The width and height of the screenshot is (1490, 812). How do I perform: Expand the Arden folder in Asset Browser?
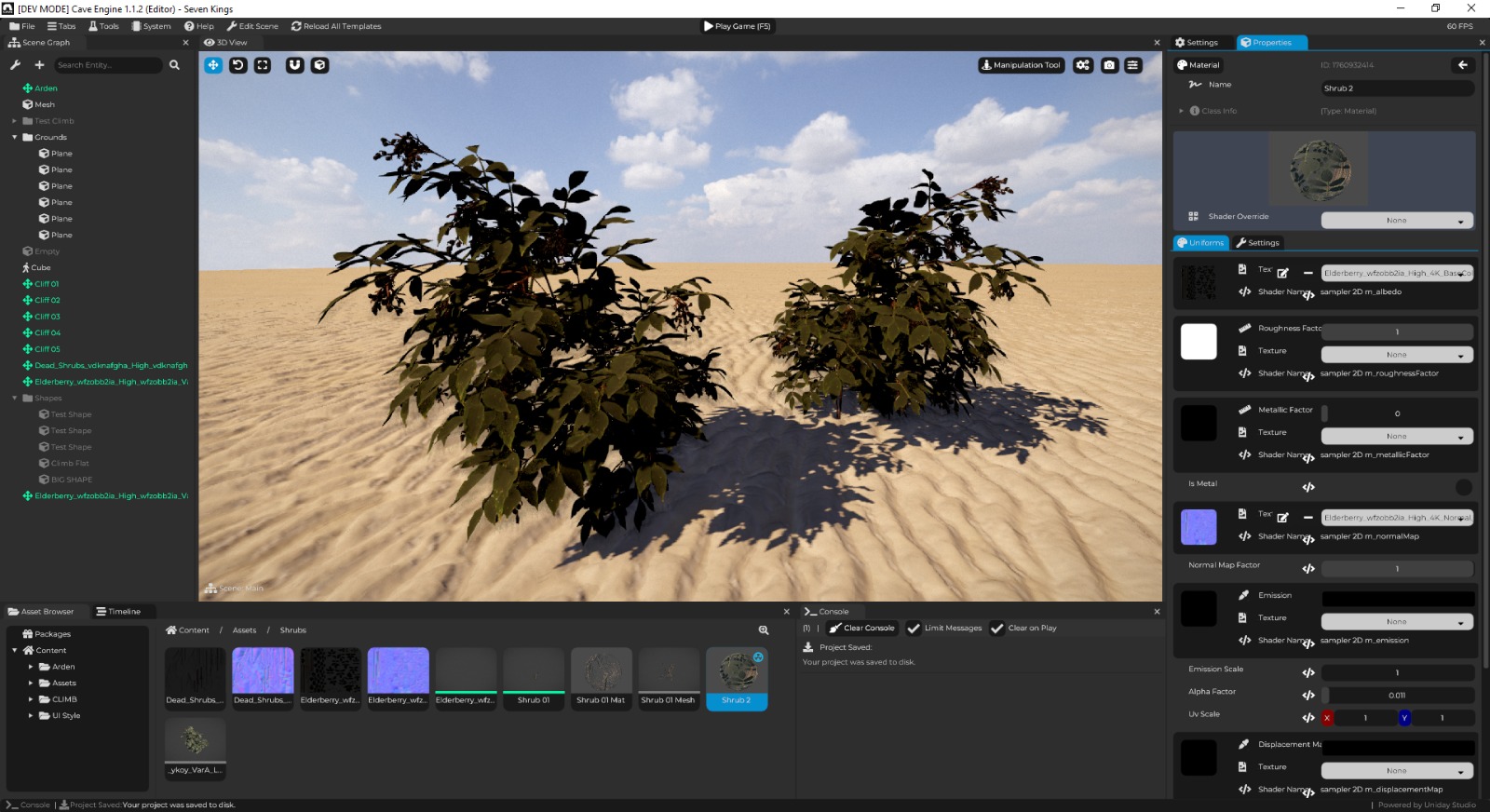(x=31, y=667)
